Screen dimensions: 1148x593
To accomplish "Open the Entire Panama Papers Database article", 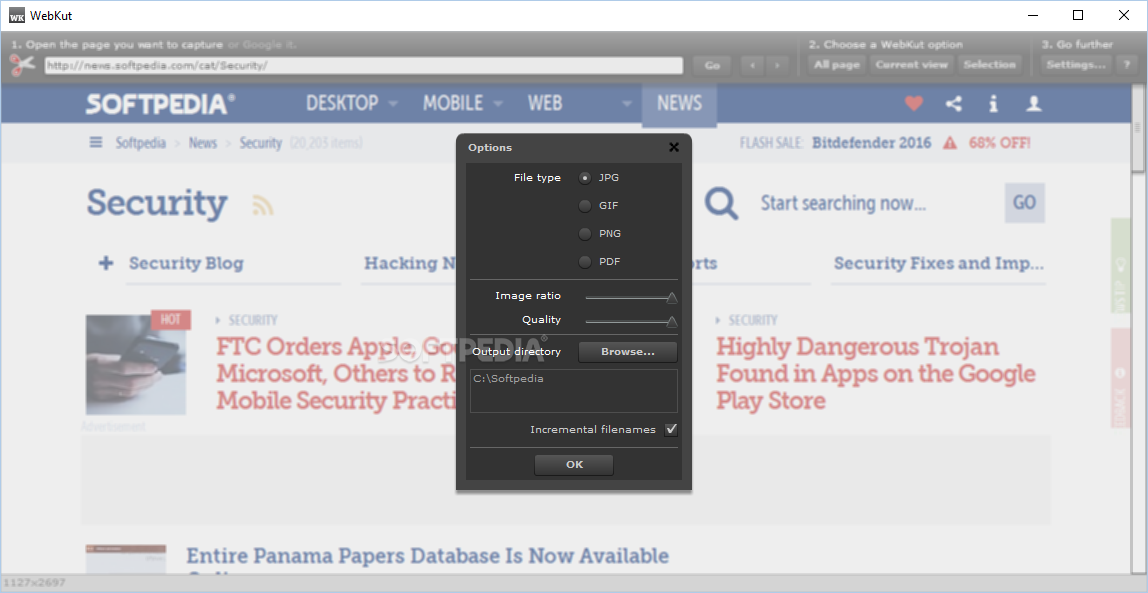I will coord(428,556).
